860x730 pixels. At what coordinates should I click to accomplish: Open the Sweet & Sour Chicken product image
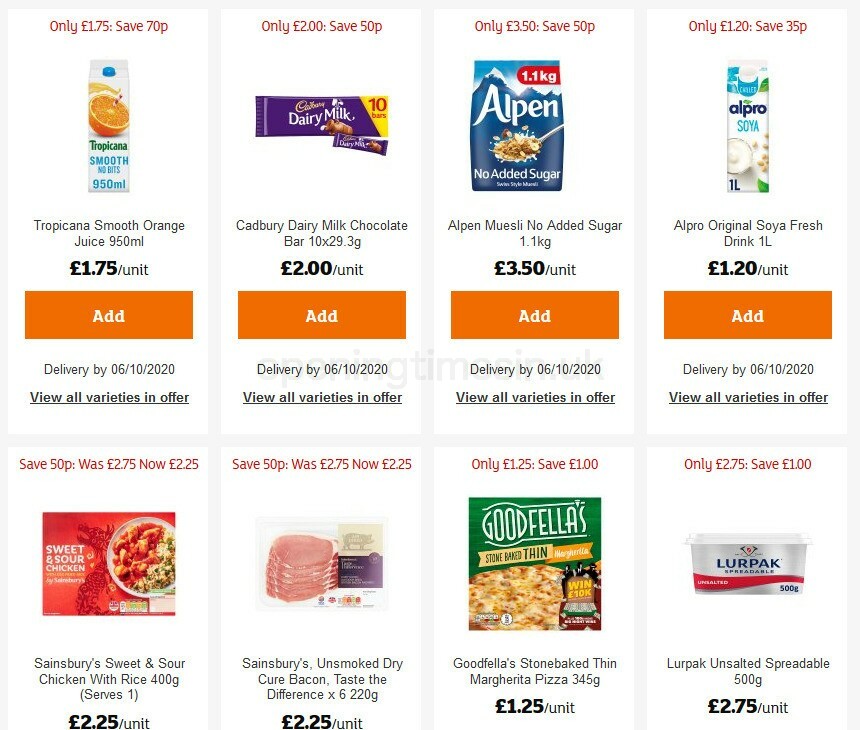click(x=108, y=565)
